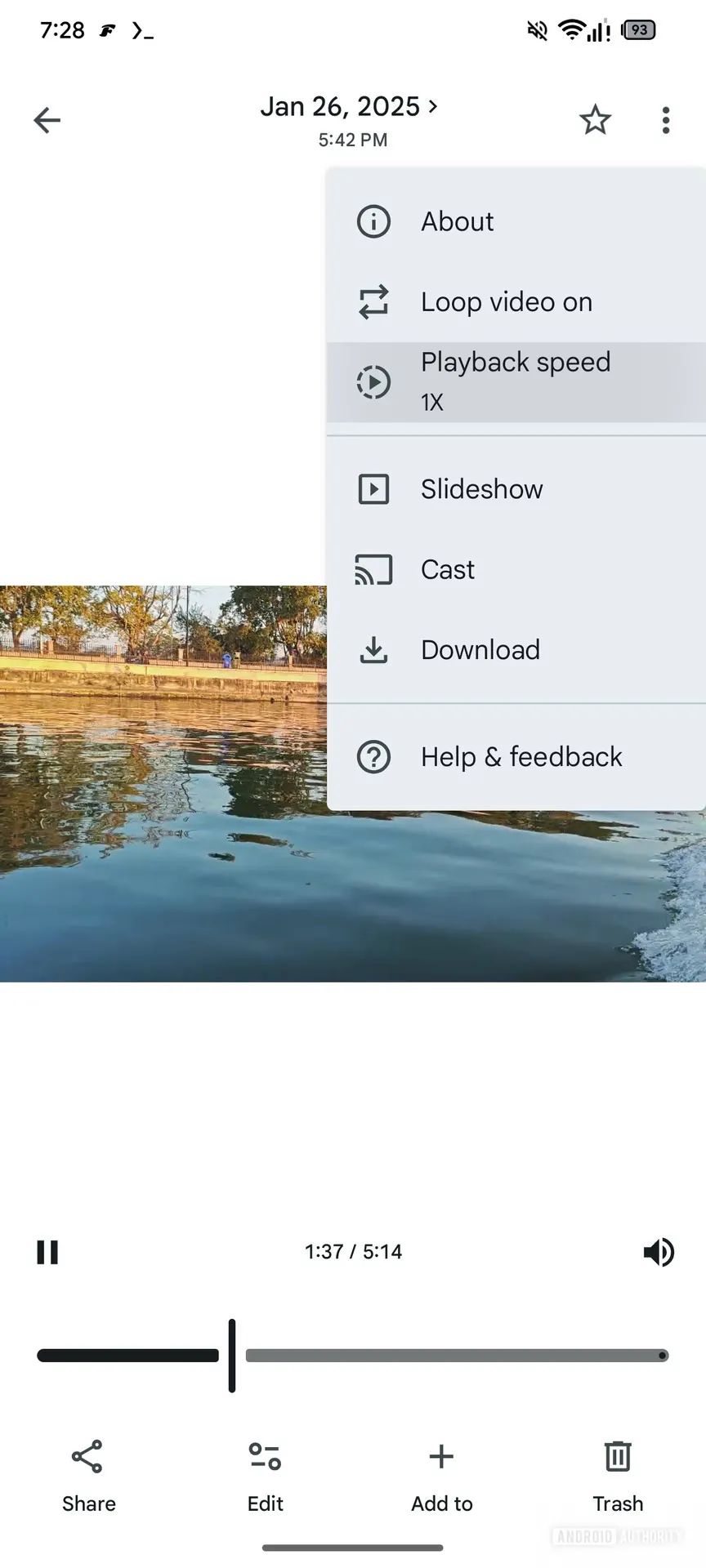Tap the back arrow to exit video
706x1568 pixels.
coord(47,120)
